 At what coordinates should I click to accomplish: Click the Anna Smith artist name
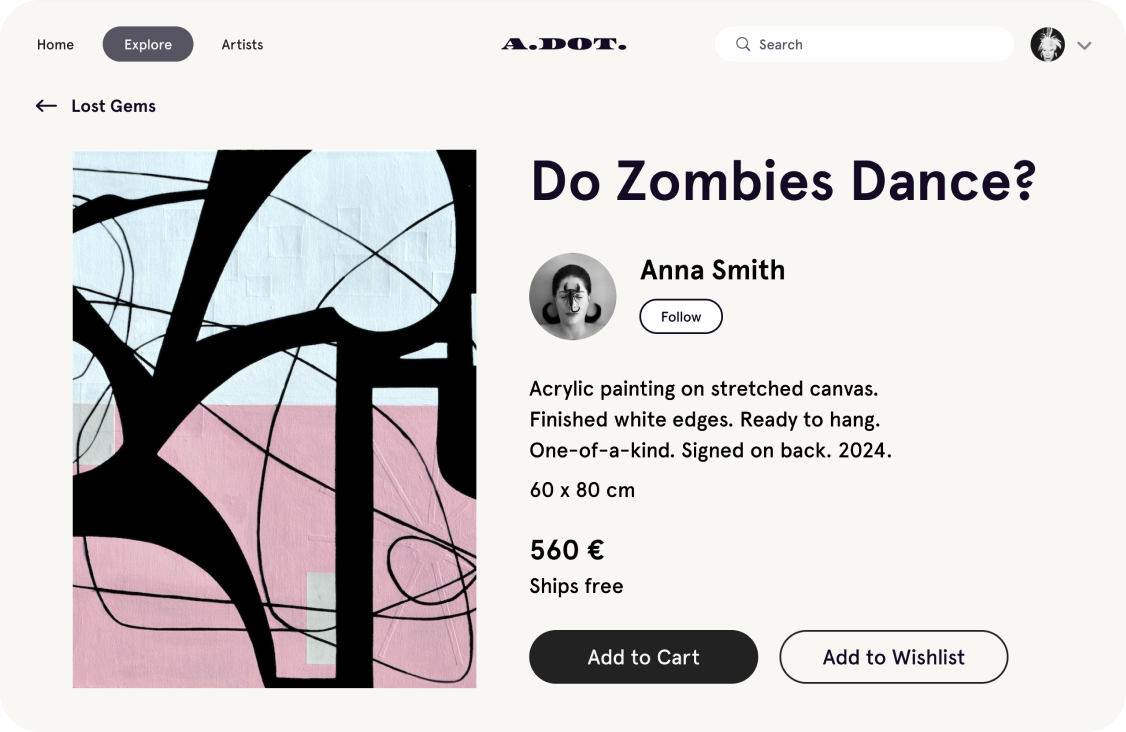point(712,270)
